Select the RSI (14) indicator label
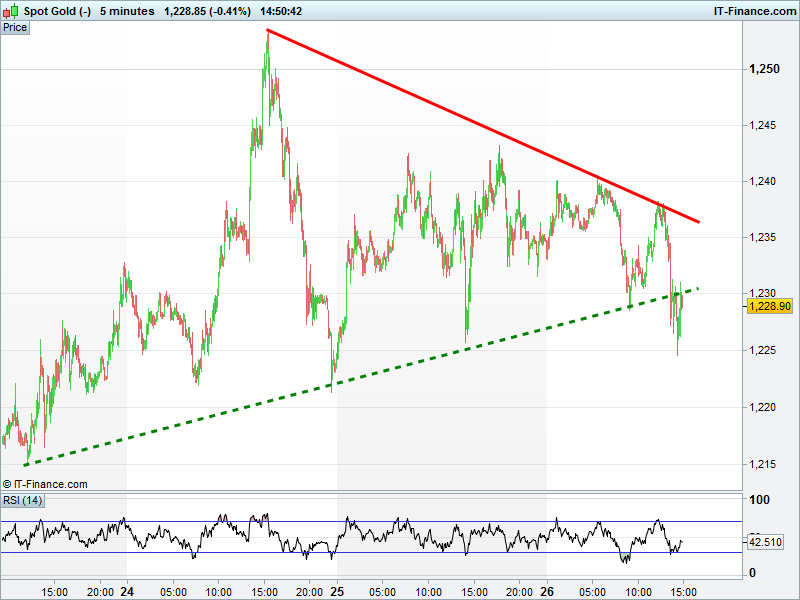This screenshot has width=800, height=600. point(22,500)
